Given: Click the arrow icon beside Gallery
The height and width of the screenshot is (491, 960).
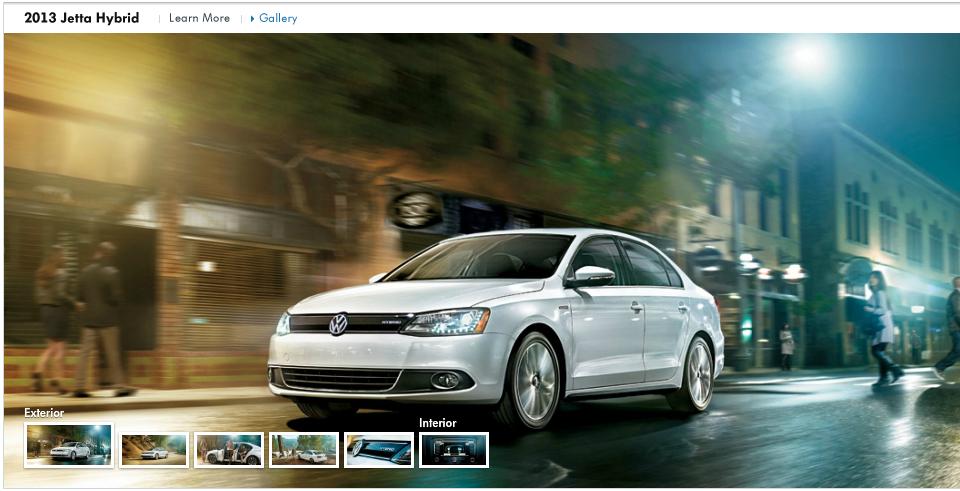Looking at the screenshot, I should (x=252, y=19).
